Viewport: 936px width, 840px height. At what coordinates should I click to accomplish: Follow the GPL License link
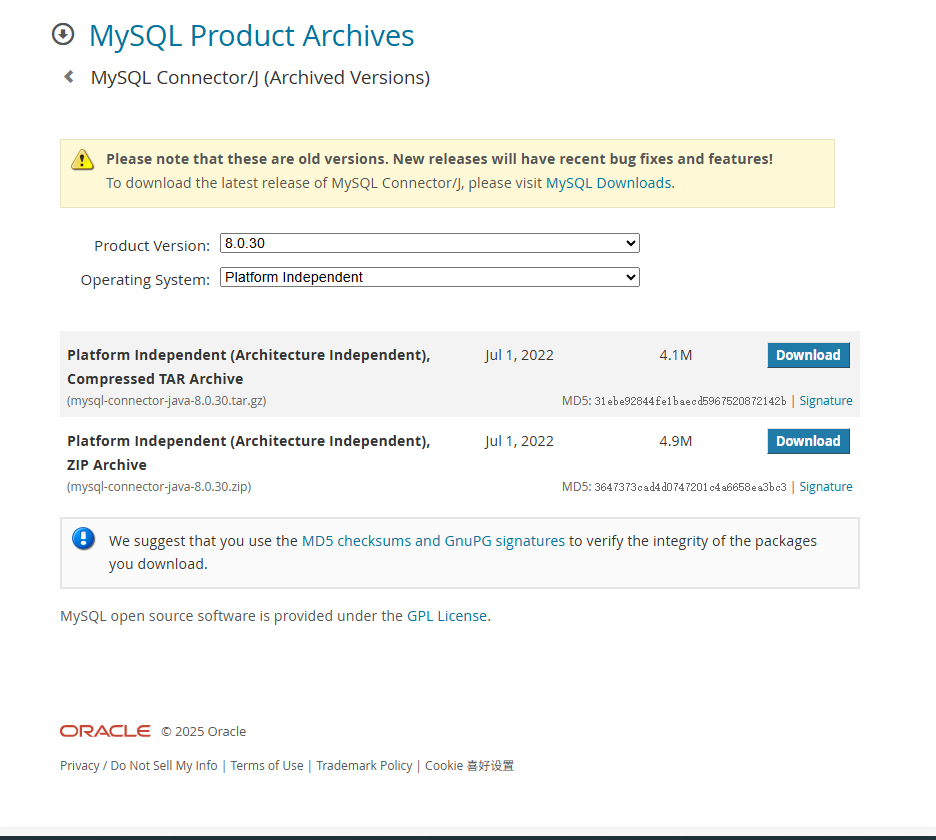(447, 616)
